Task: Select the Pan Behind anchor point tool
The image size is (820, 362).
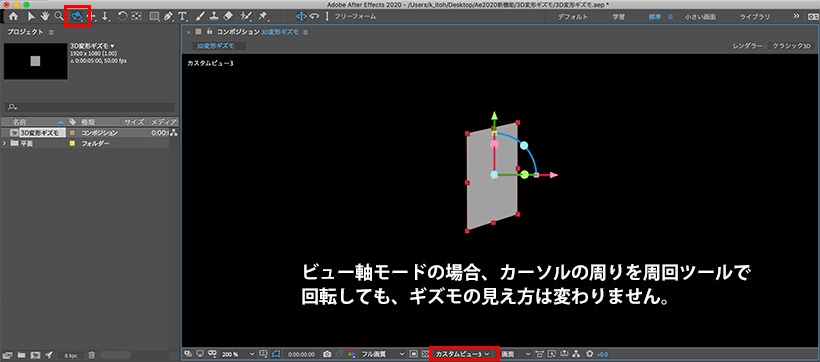Action: (136, 16)
